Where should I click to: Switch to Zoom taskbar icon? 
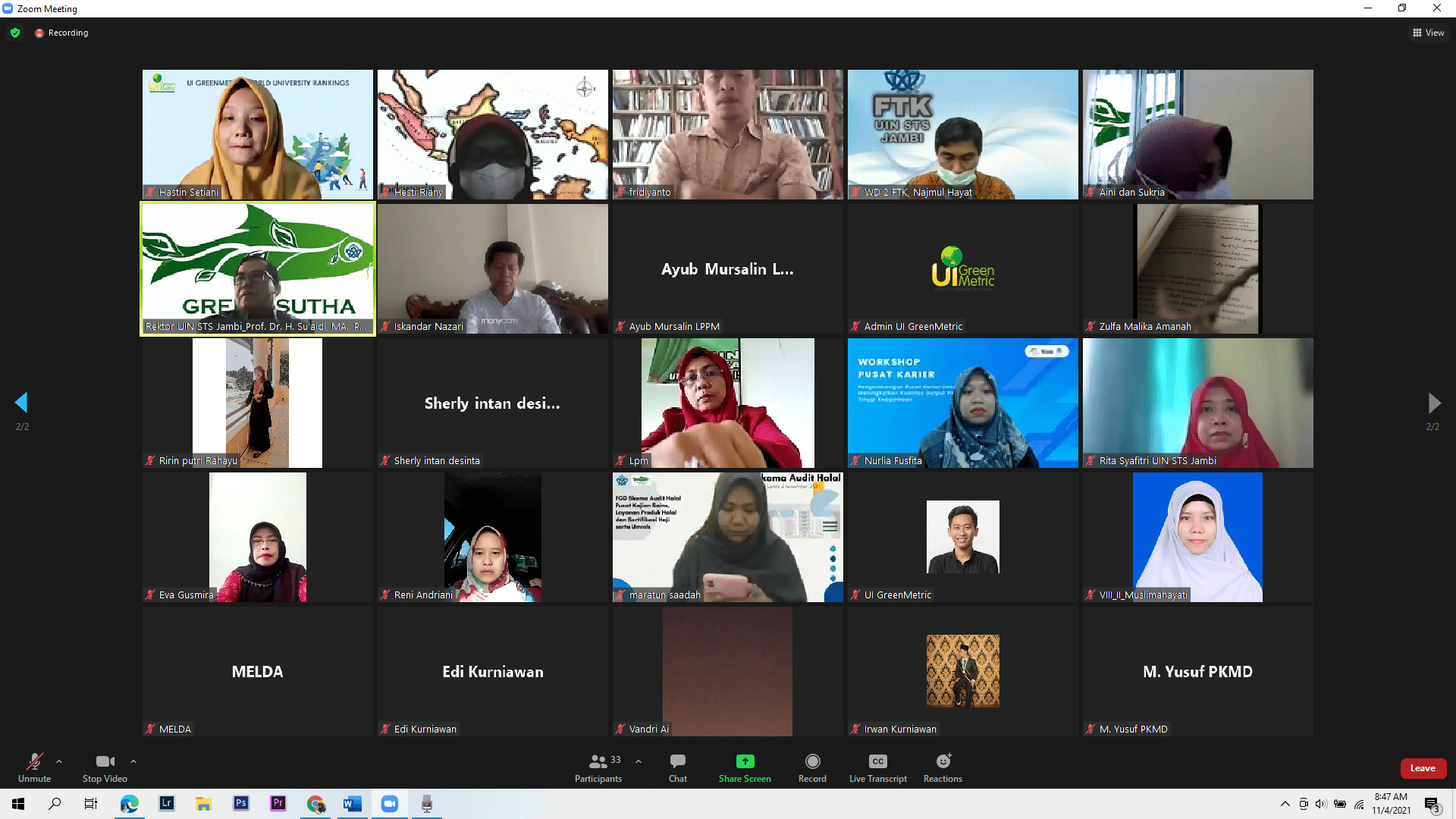click(390, 804)
